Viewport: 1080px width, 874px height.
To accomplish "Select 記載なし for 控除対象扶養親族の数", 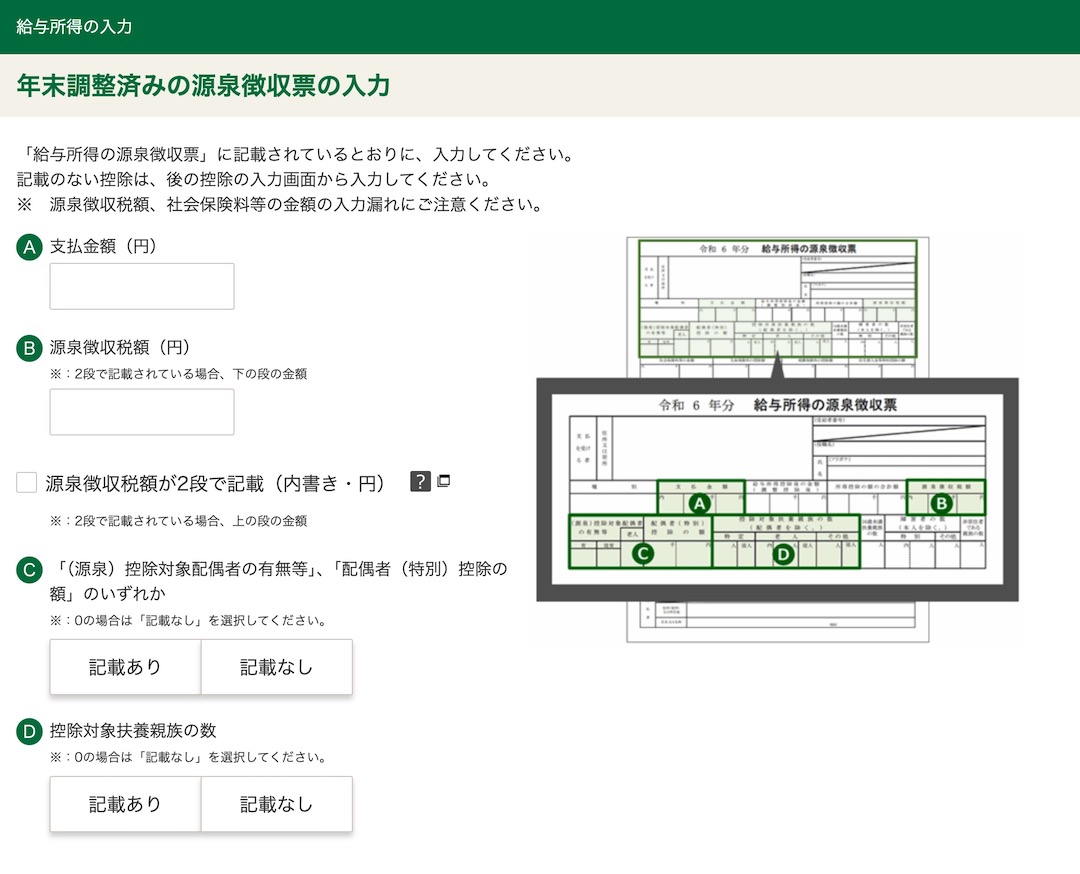I will 277,804.
